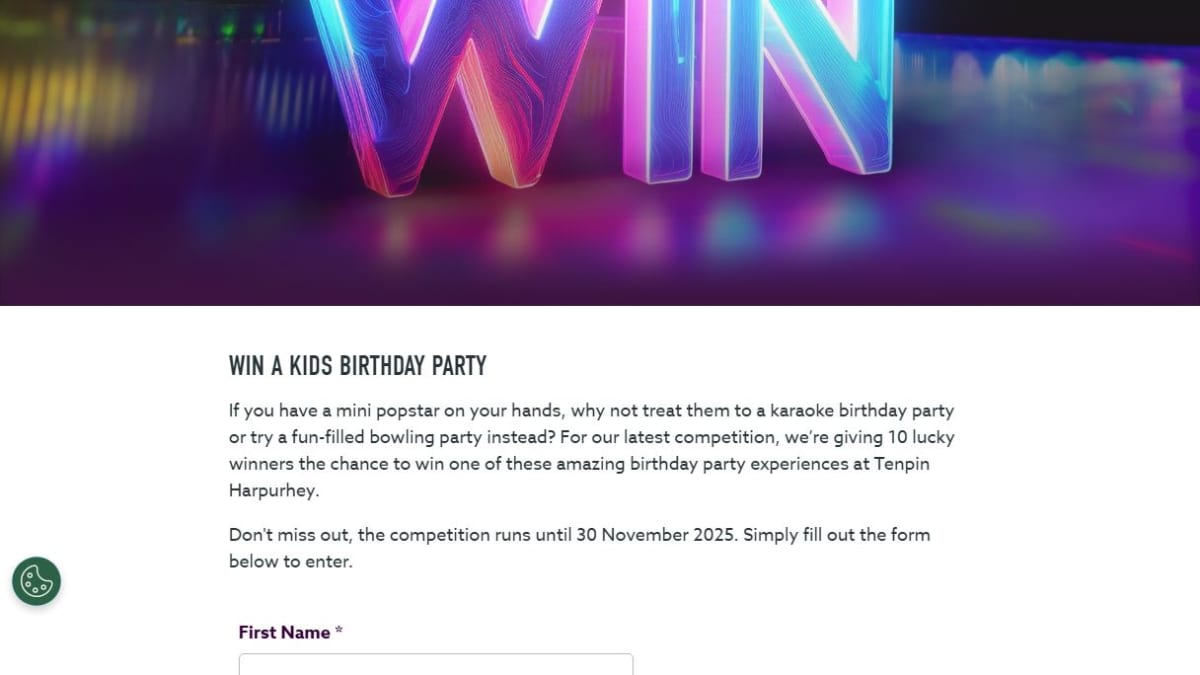The width and height of the screenshot is (1200, 675).
Task: Click the required asterisk beside First Name
Action: [x=339, y=632]
